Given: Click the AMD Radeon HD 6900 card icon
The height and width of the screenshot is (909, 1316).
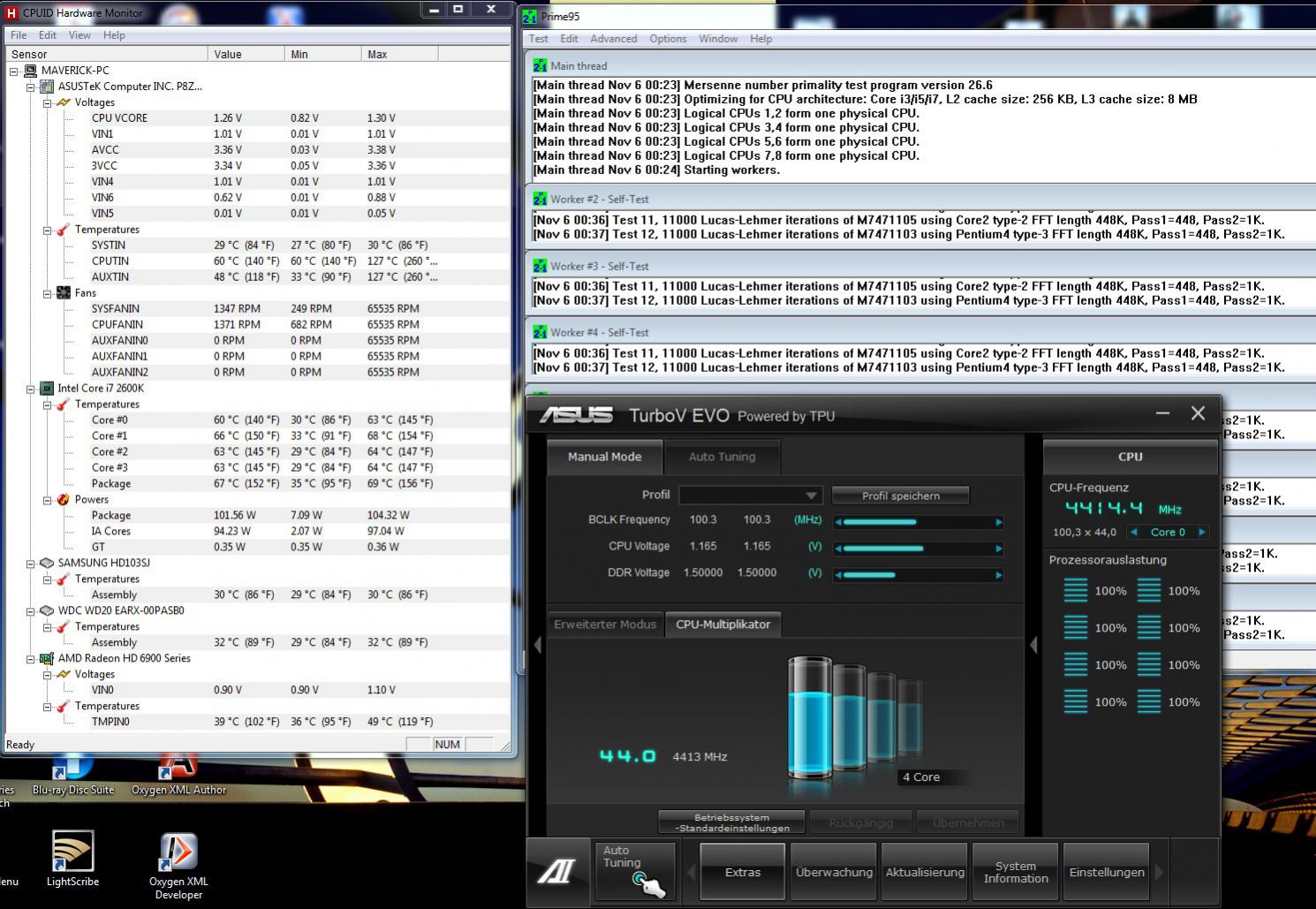Looking at the screenshot, I should [47, 658].
